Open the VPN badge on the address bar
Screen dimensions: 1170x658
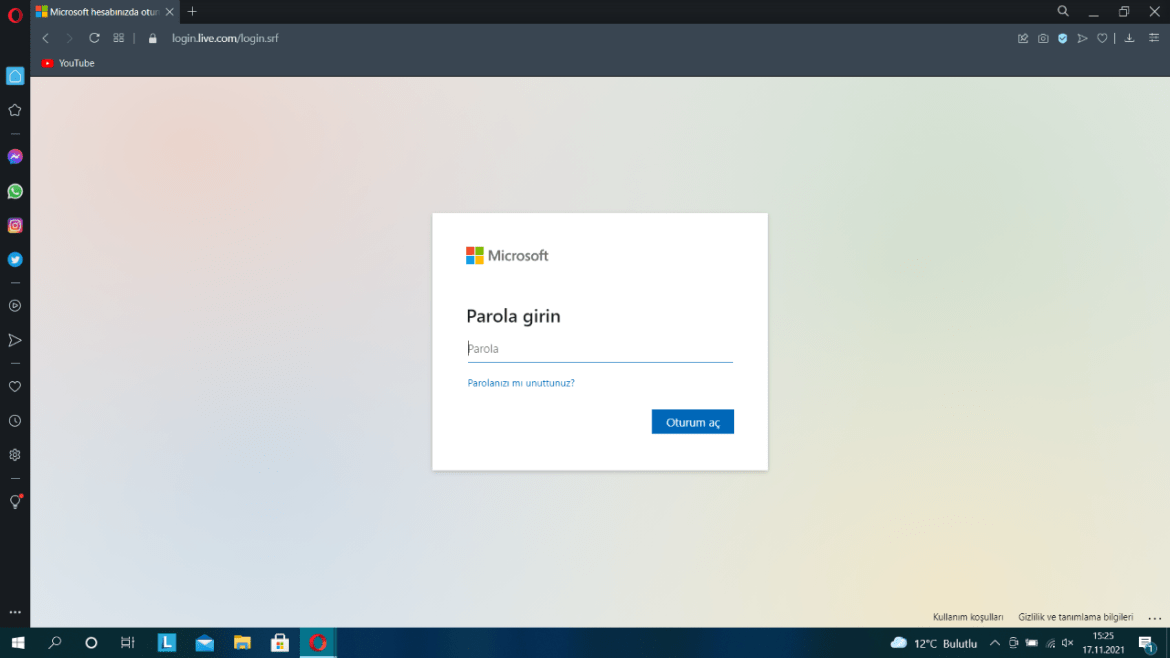(1062, 38)
